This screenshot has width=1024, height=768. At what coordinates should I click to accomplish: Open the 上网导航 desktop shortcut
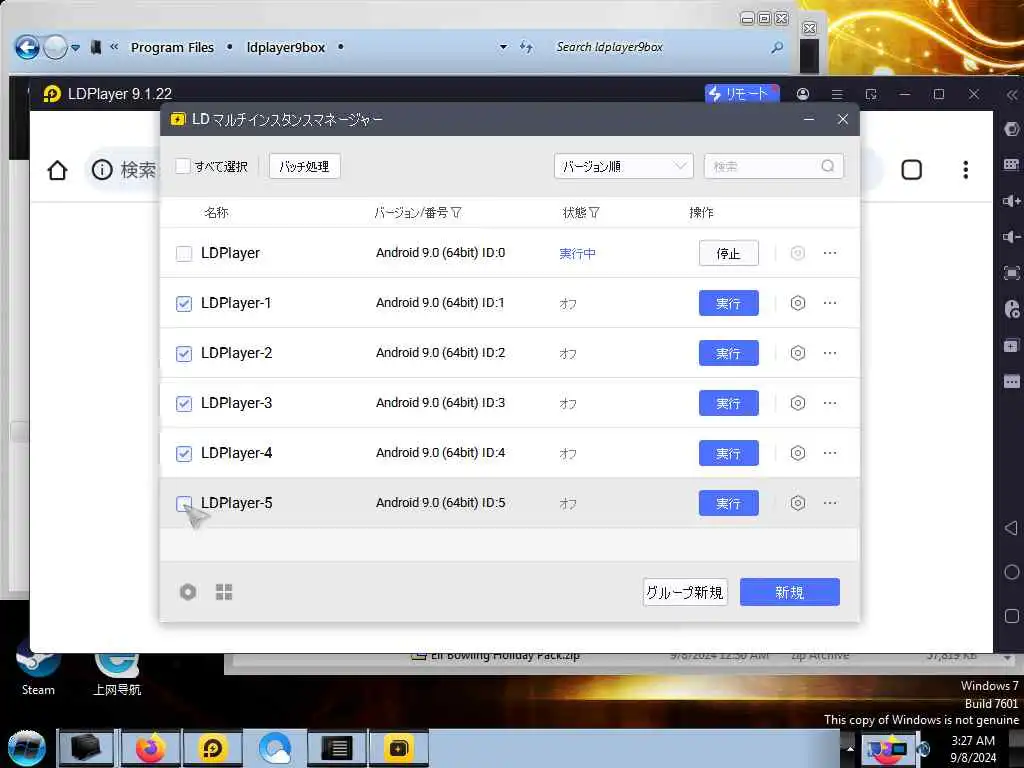[117, 670]
